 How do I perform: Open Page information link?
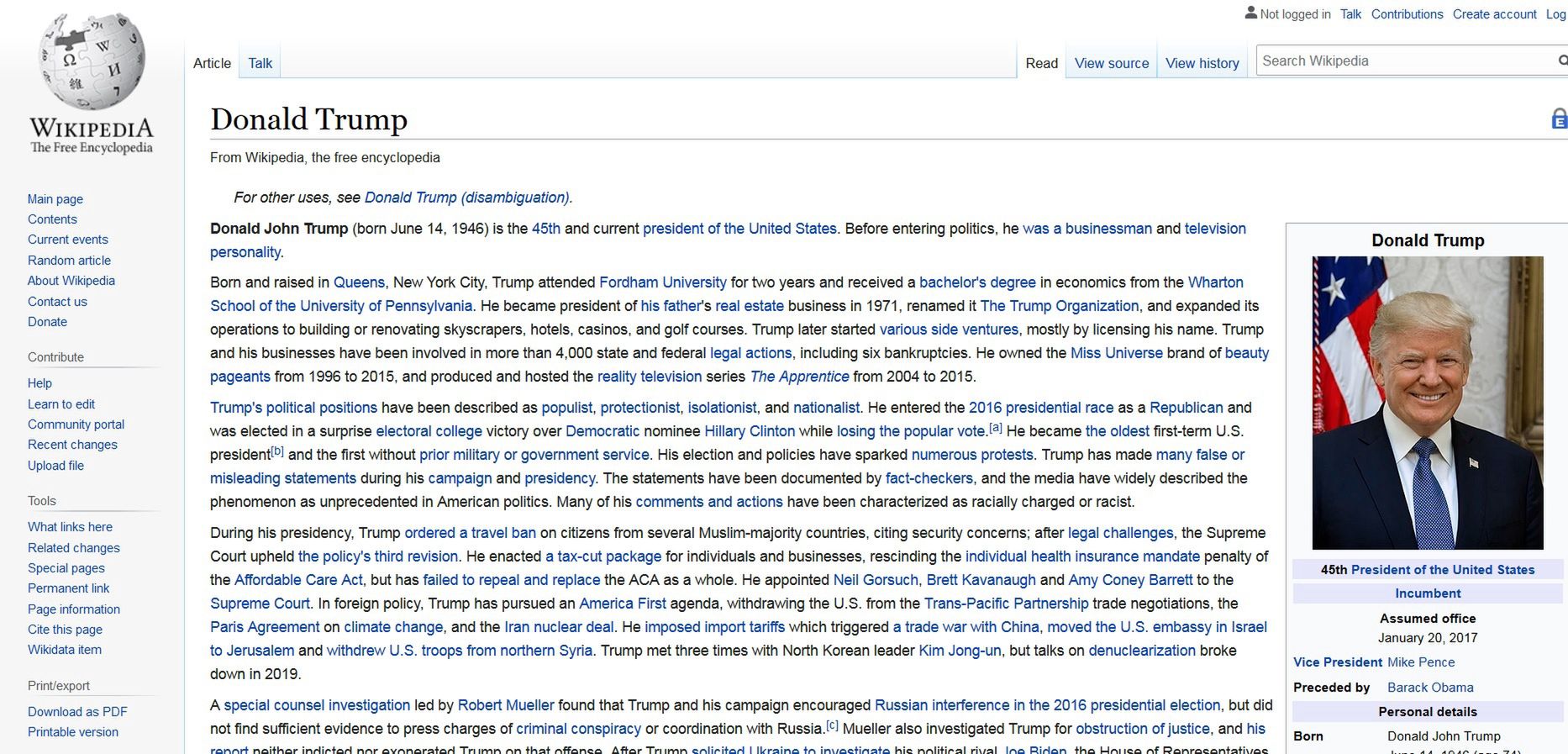[74, 609]
